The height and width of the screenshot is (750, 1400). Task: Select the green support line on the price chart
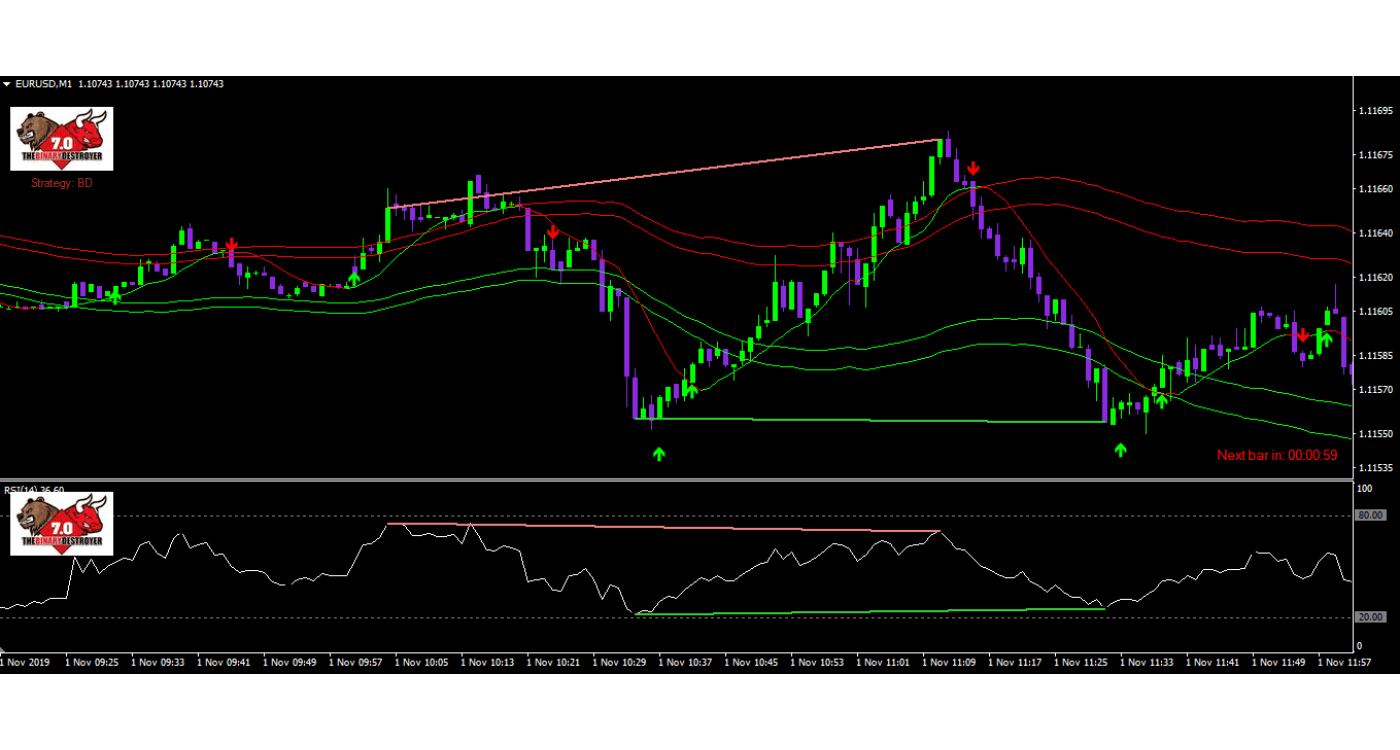pyautogui.click(x=871, y=421)
